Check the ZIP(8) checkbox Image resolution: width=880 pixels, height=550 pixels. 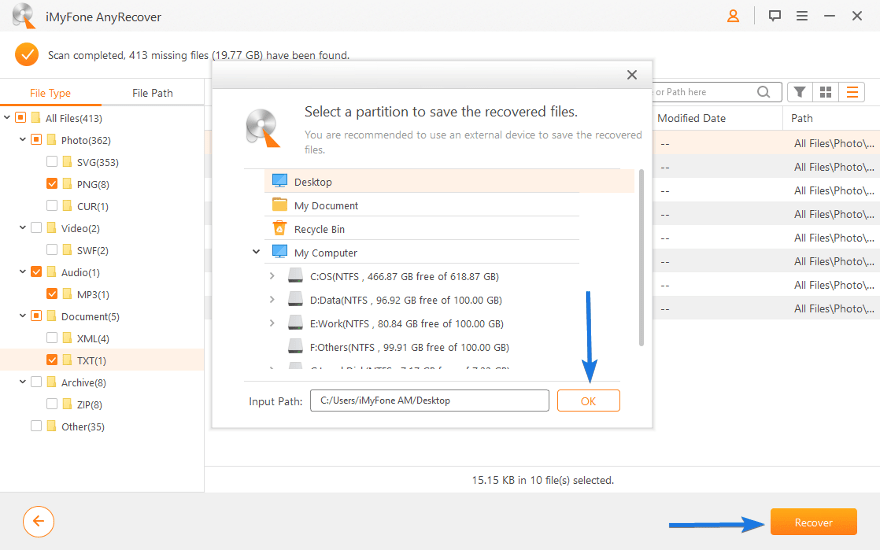(x=52, y=404)
